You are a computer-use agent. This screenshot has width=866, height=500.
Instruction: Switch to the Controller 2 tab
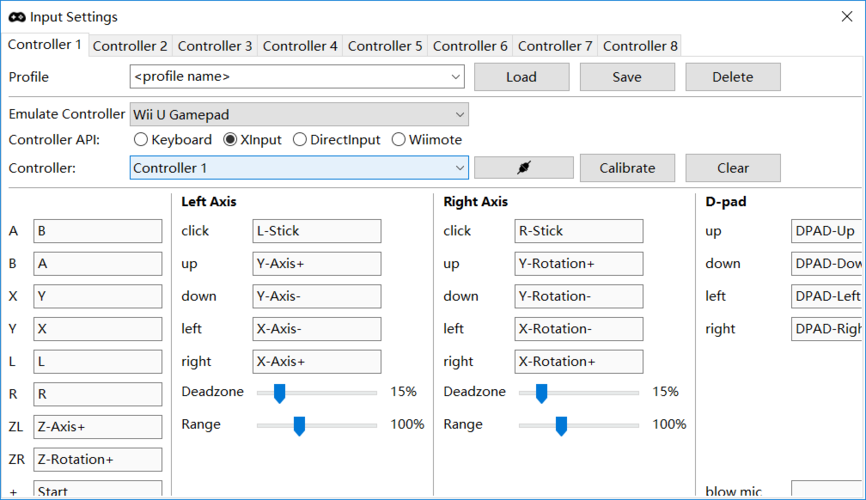pyautogui.click(x=130, y=46)
